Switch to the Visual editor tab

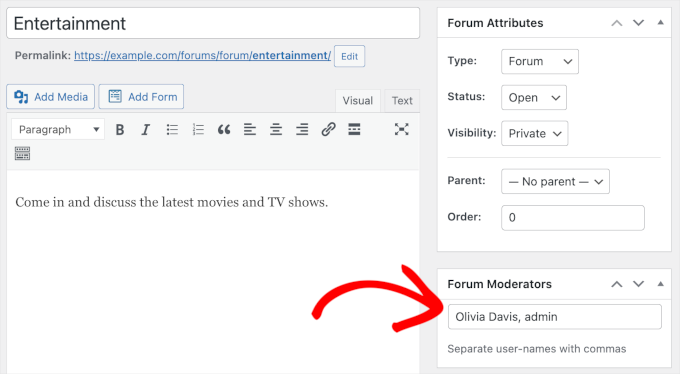pos(358,101)
